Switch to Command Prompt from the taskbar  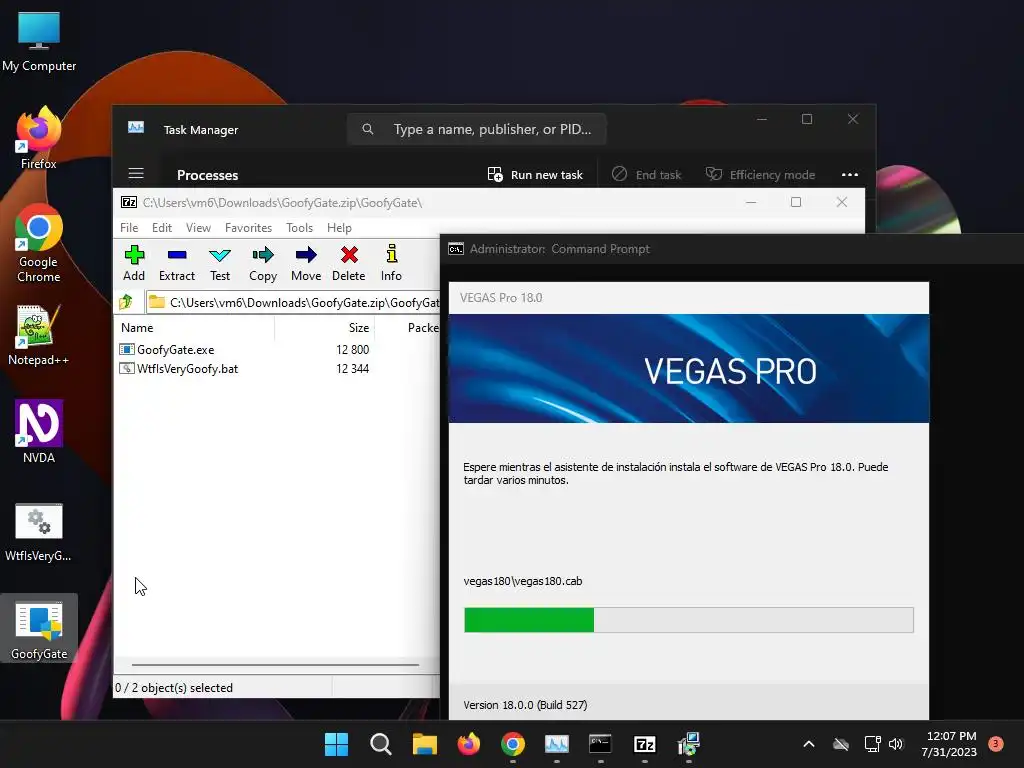click(600, 744)
